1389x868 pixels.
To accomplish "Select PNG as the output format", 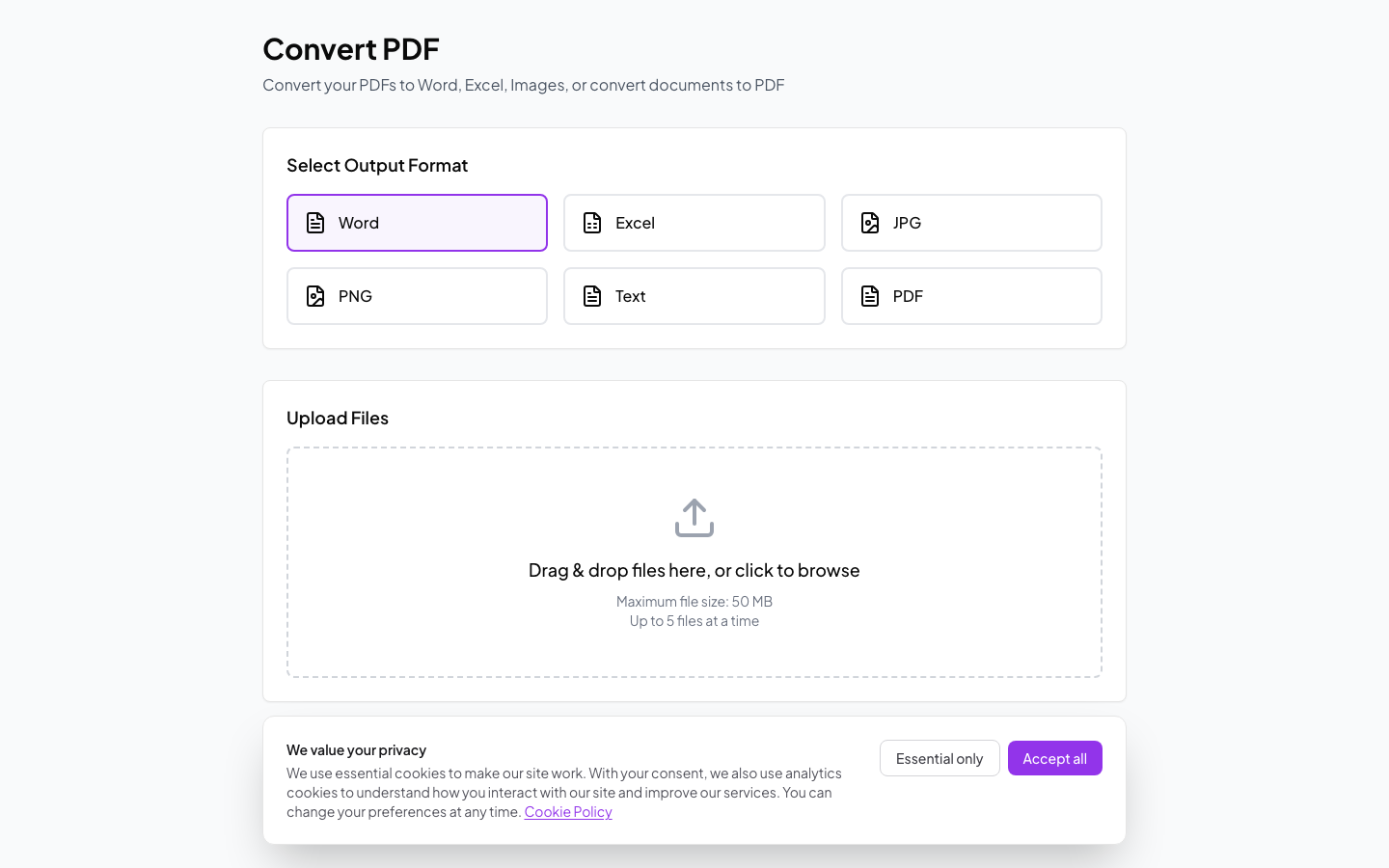I will [x=417, y=296].
